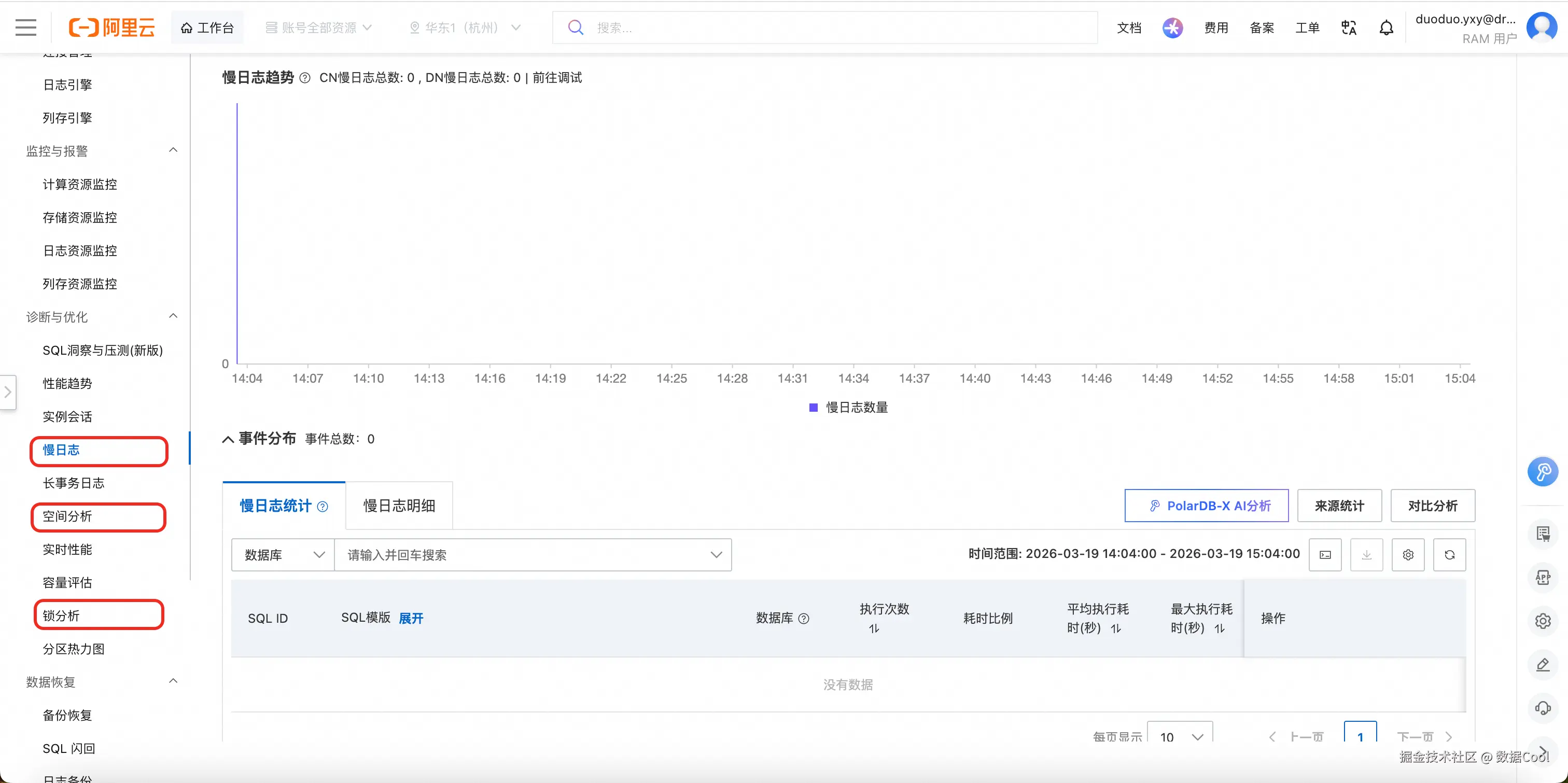
Task: Switch to the 慢日志明细 tab
Action: [399, 506]
